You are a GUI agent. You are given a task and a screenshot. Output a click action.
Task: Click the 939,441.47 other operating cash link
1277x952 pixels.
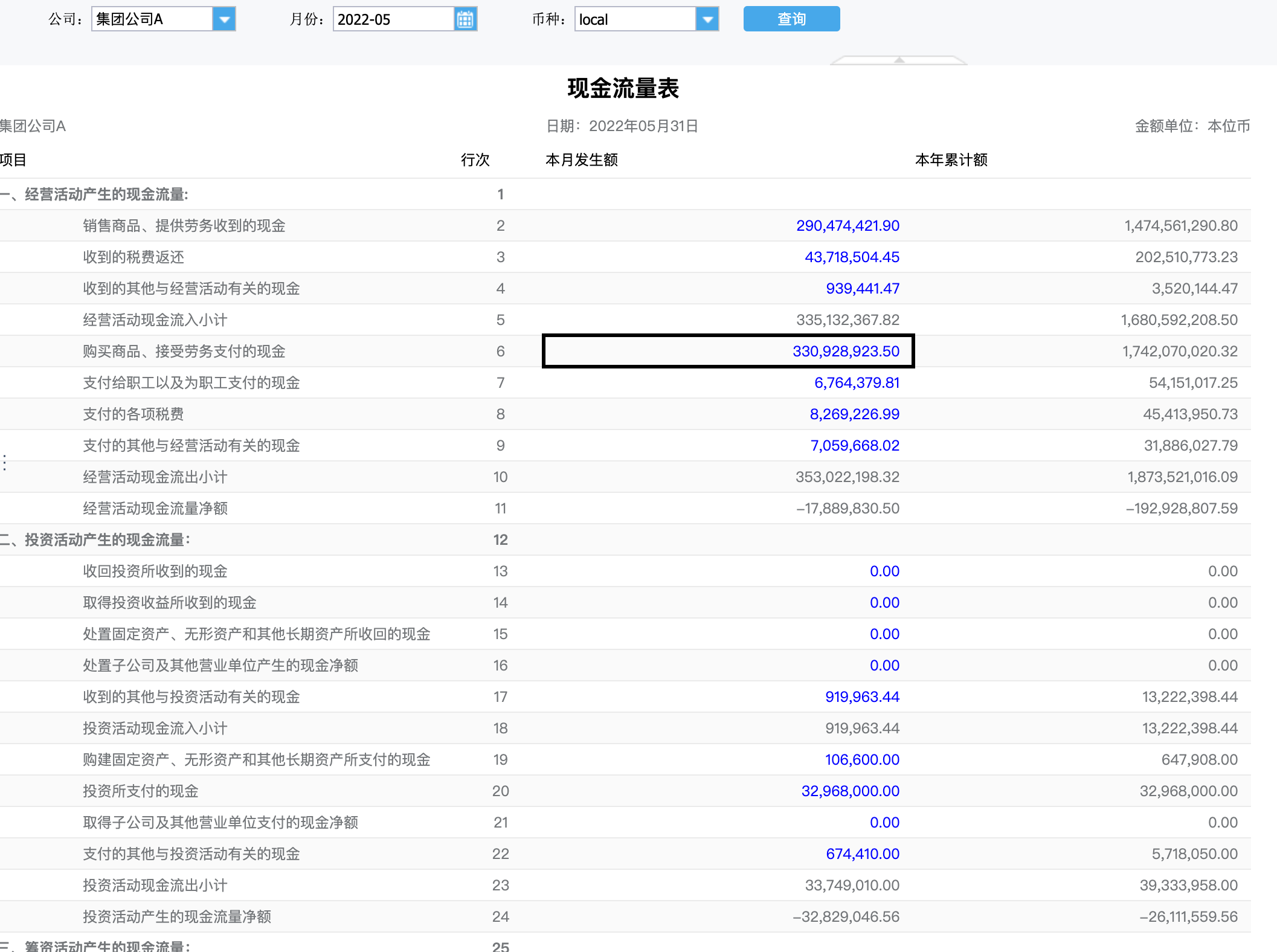click(863, 289)
